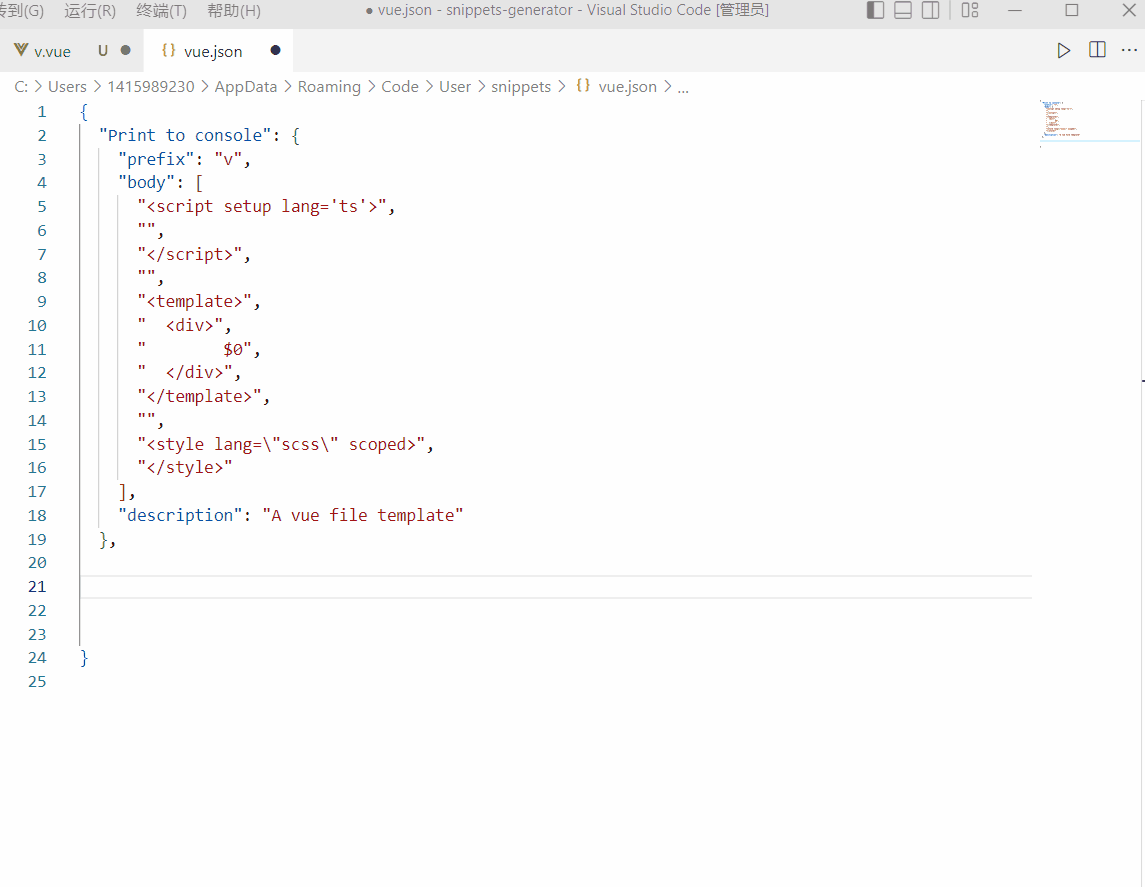Click the JSON braces icon on vue.json tab
1145x887 pixels.
coord(169,50)
